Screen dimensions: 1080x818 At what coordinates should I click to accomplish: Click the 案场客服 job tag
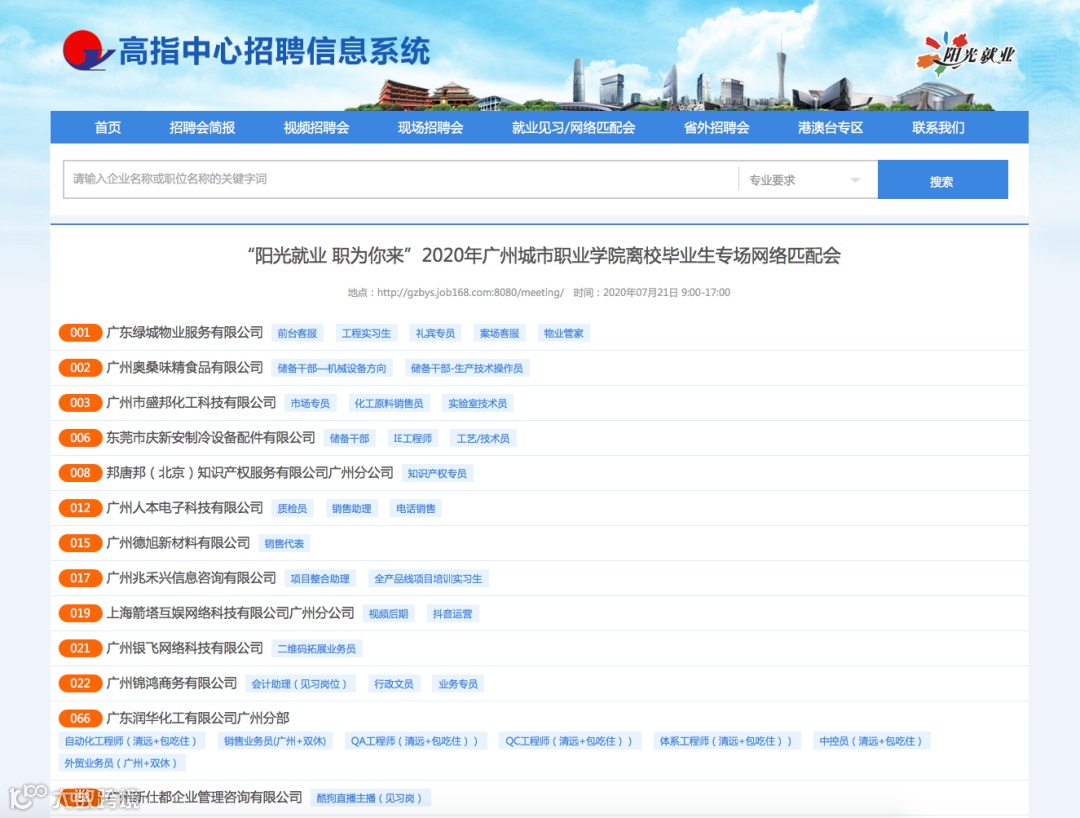point(499,333)
